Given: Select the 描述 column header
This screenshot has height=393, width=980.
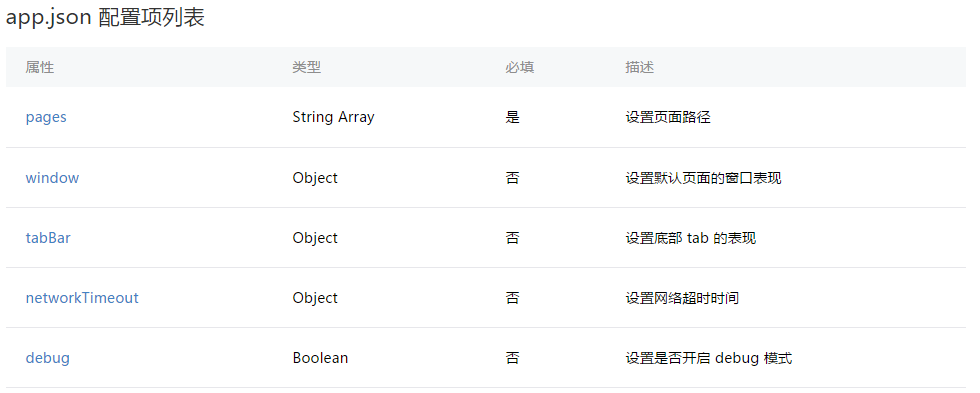Looking at the screenshot, I should [x=639, y=67].
